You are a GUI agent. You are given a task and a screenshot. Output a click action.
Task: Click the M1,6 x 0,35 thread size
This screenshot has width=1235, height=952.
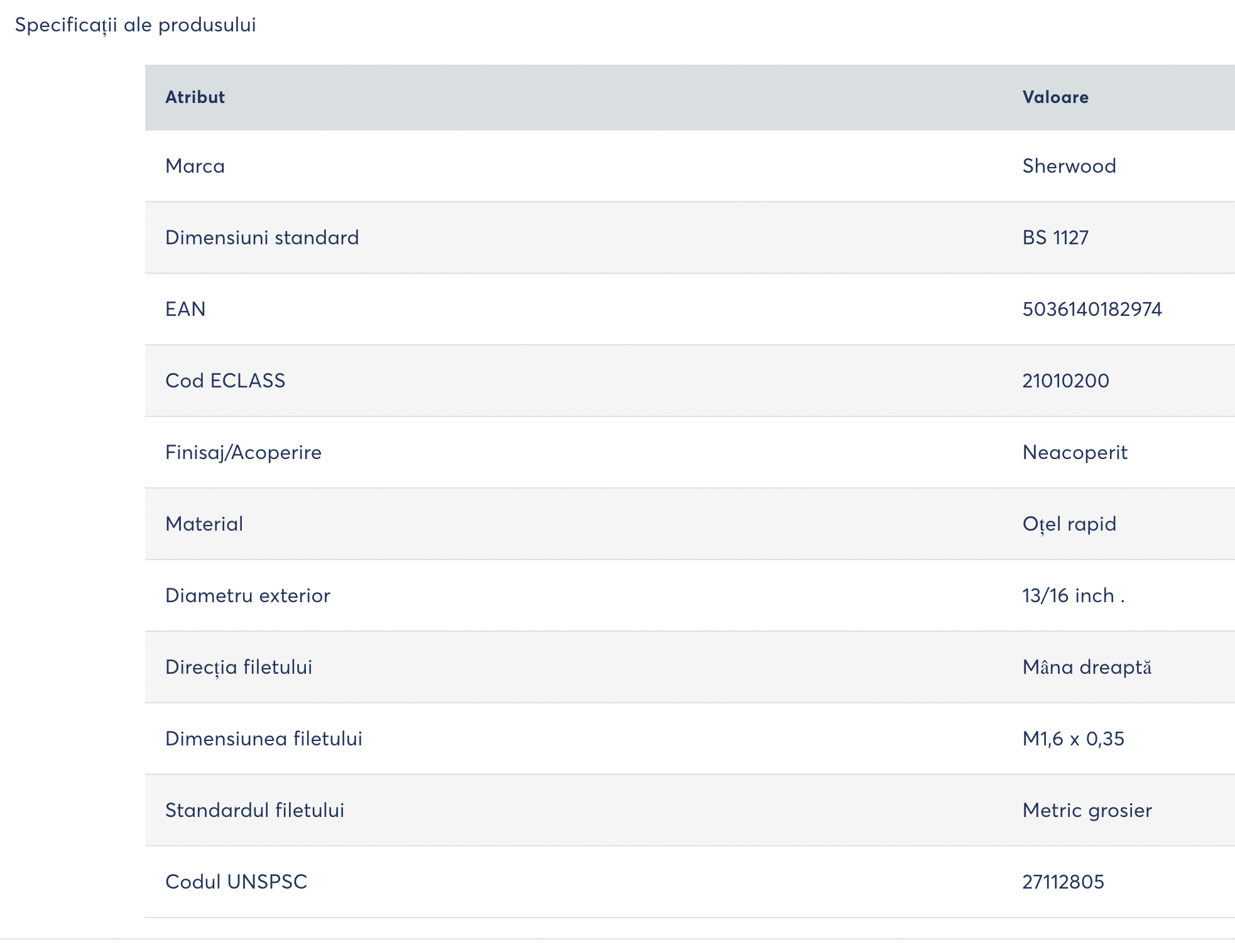pos(1073,738)
